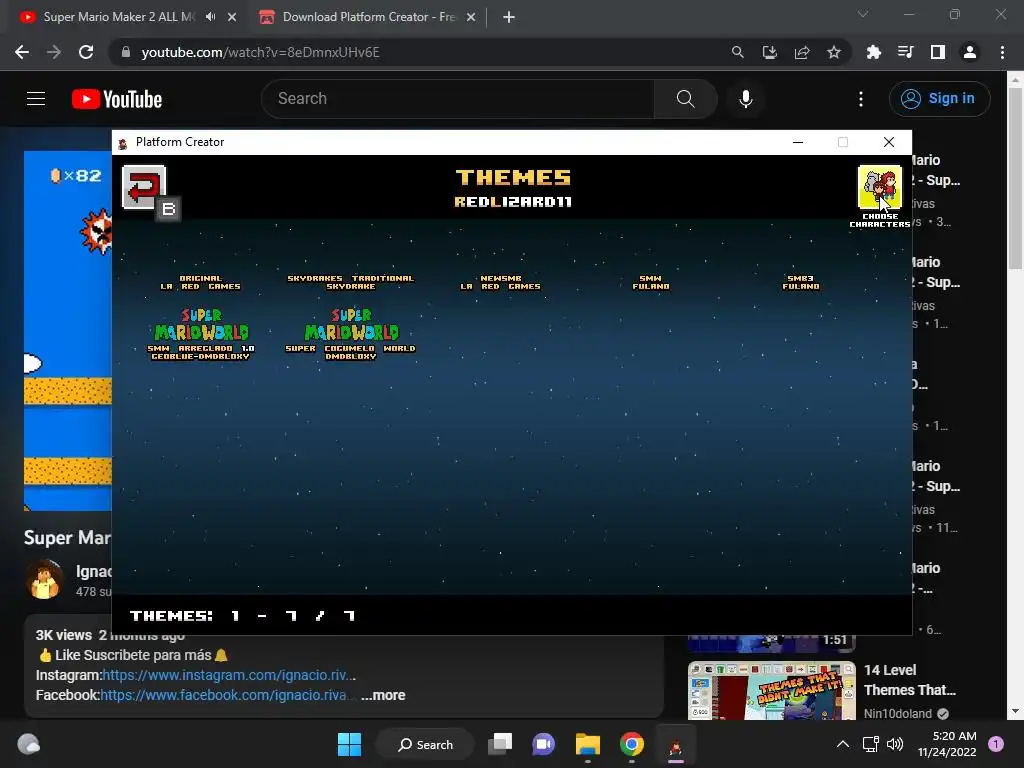This screenshot has width=1024, height=768.
Task: Select the SMW Fulano theme
Action: click(x=650, y=282)
